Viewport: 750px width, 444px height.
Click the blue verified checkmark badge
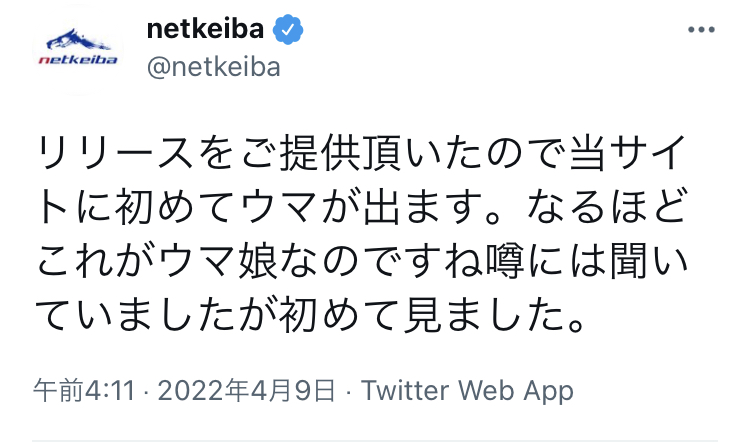tap(290, 30)
